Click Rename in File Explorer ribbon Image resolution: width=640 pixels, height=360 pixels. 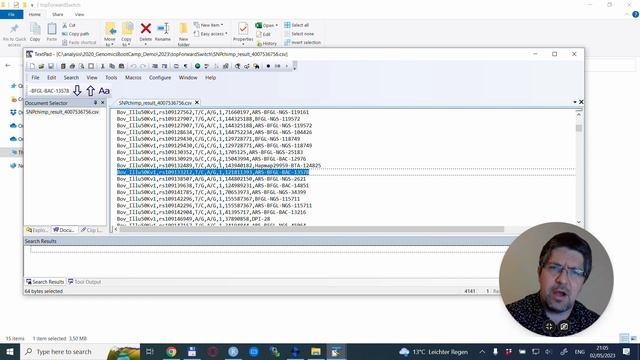pyautogui.click(x=163, y=32)
